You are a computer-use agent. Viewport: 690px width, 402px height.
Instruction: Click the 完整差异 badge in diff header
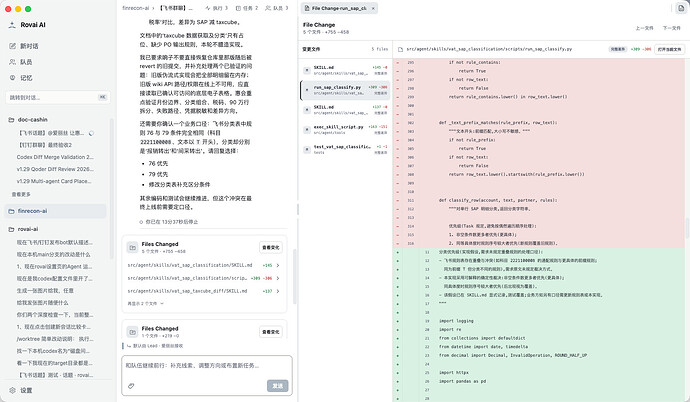click(x=617, y=49)
